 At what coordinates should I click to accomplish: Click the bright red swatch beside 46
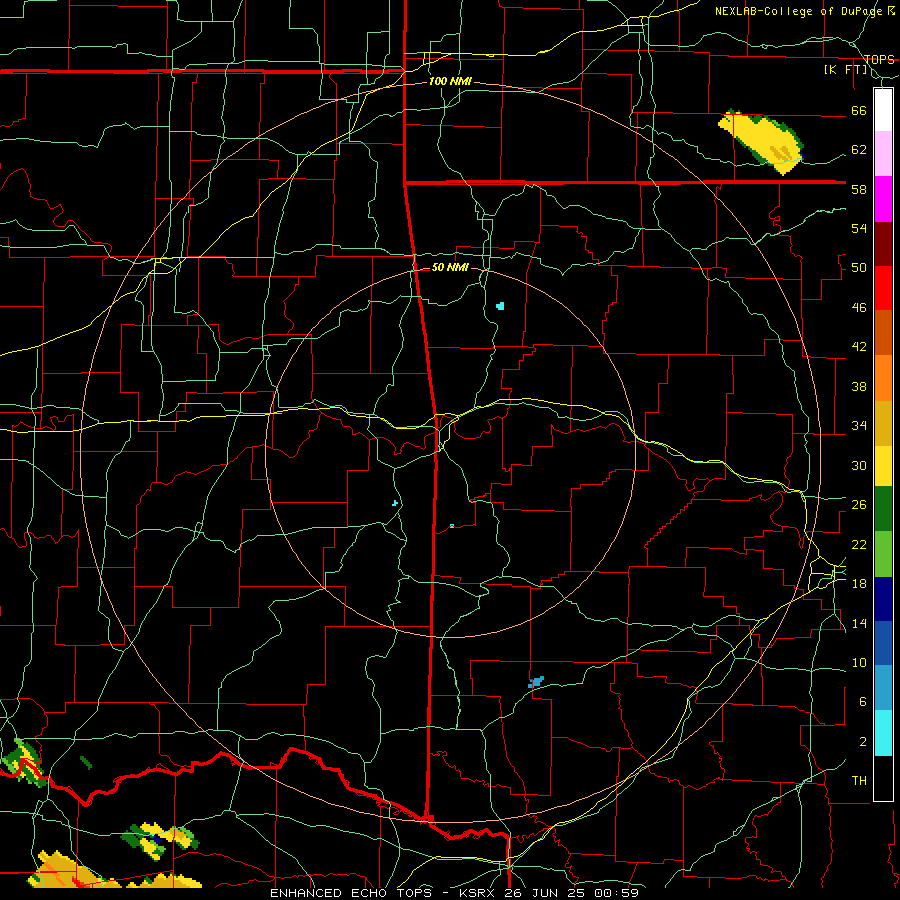pos(883,288)
